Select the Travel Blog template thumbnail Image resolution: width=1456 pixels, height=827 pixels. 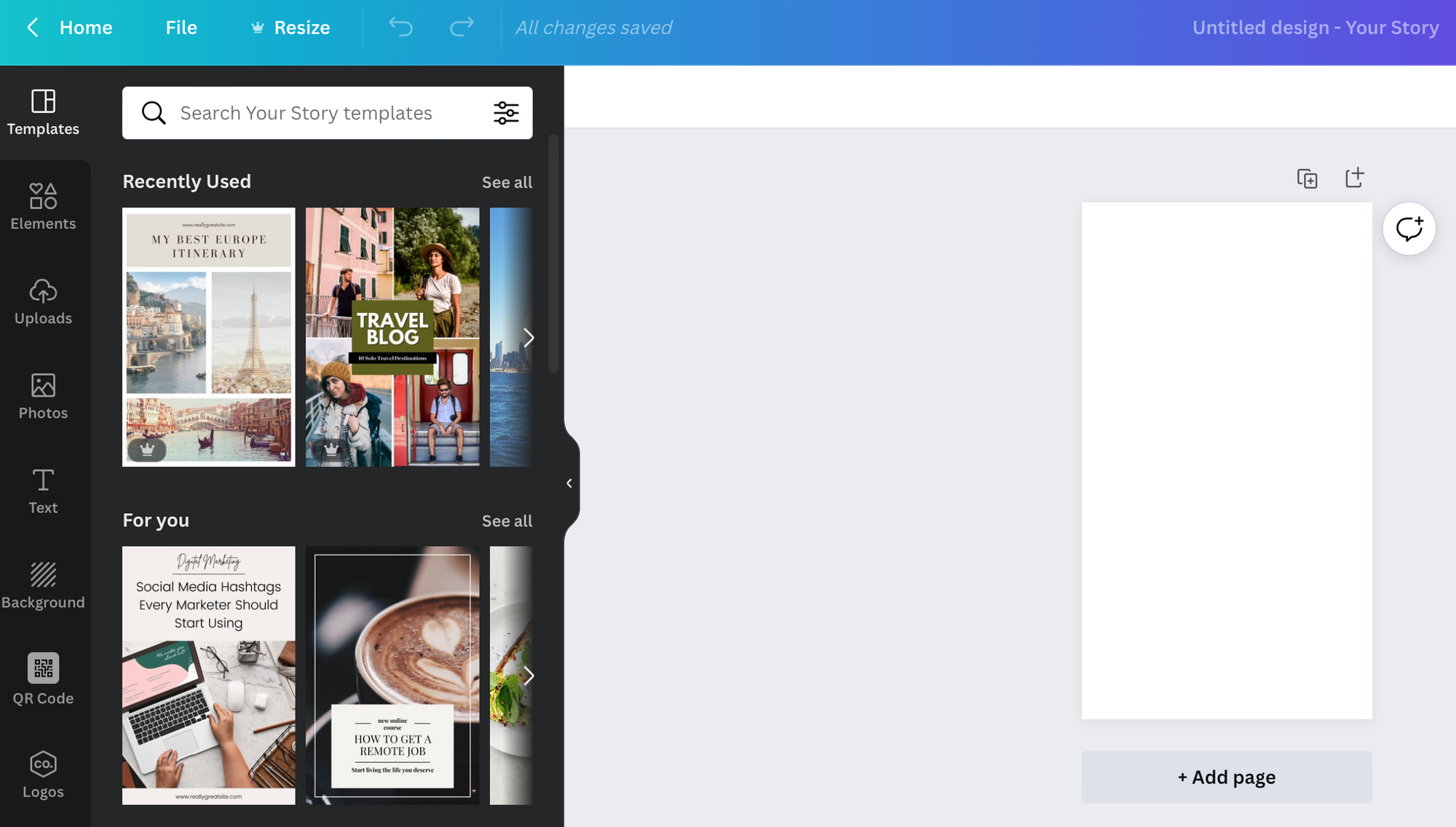click(392, 337)
